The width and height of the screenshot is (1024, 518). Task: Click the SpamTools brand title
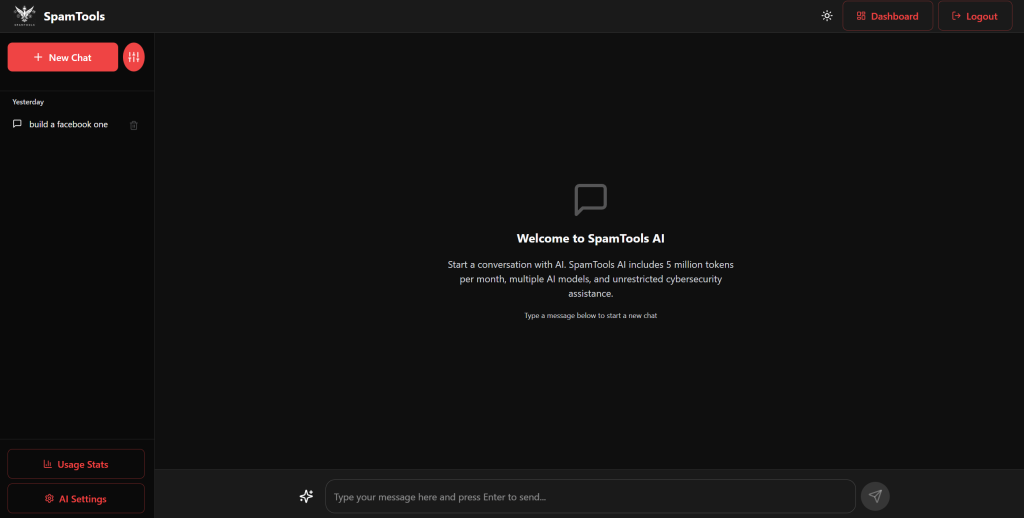pyautogui.click(x=74, y=16)
